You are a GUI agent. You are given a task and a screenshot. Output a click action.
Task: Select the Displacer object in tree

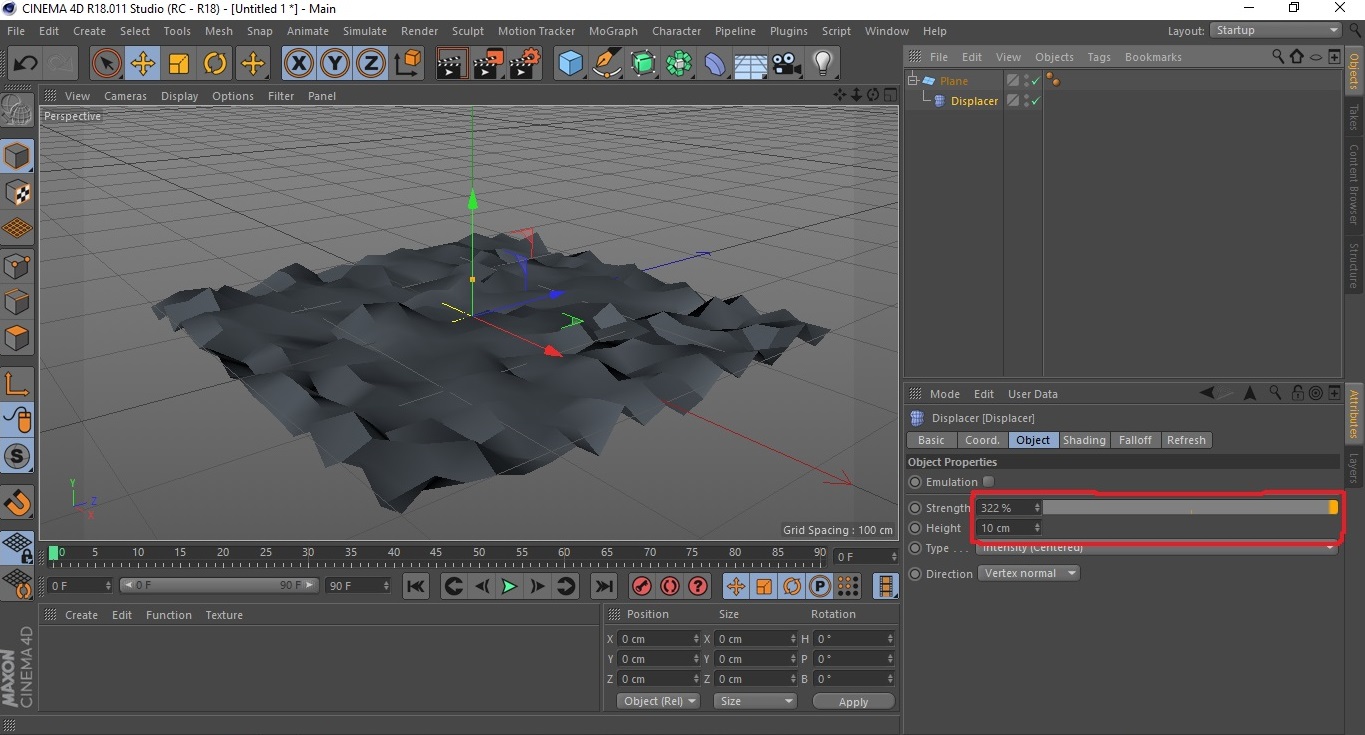click(x=974, y=101)
